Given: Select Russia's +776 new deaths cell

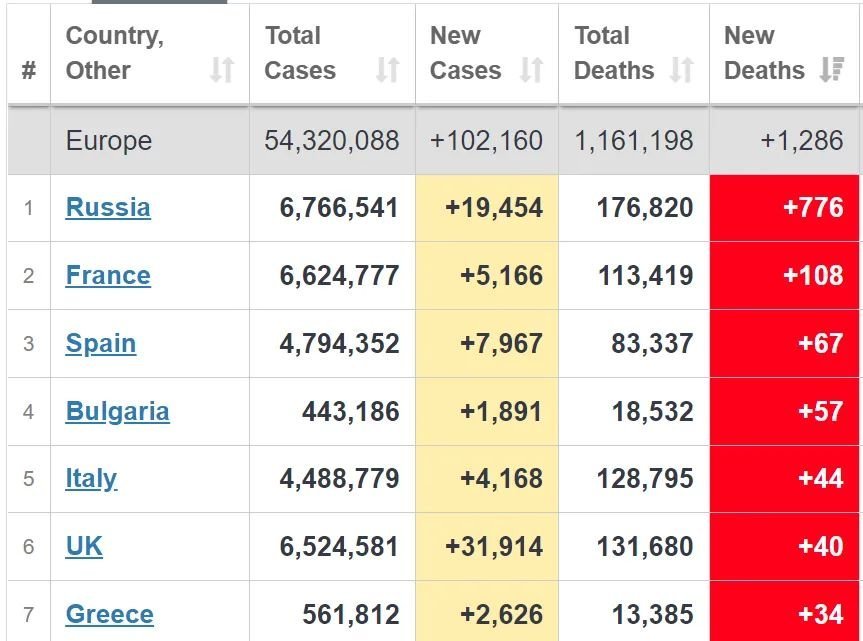Looking at the screenshot, I should [x=784, y=208].
